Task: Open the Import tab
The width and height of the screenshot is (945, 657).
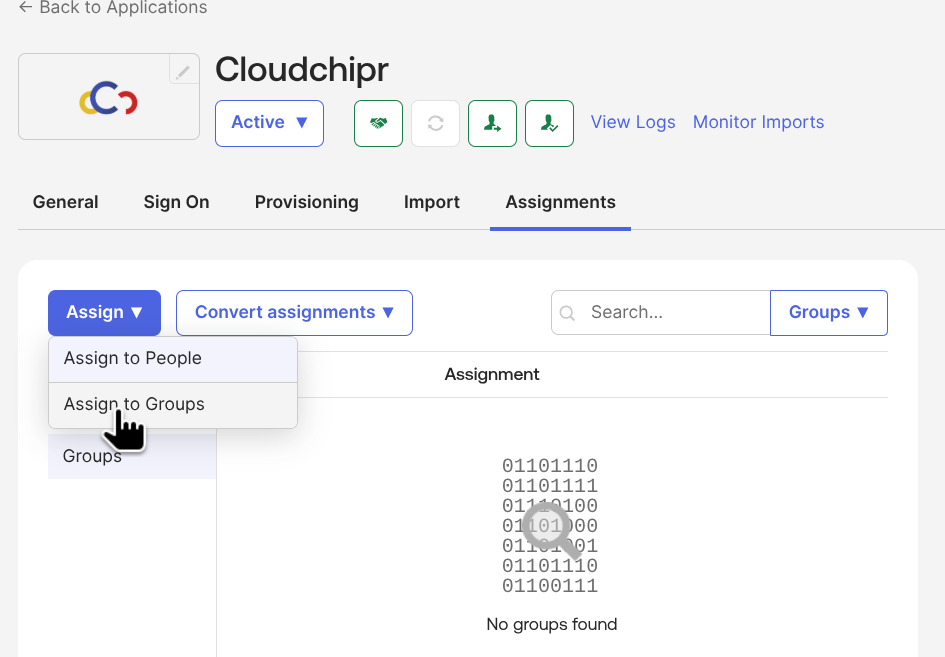Action: pyautogui.click(x=432, y=202)
